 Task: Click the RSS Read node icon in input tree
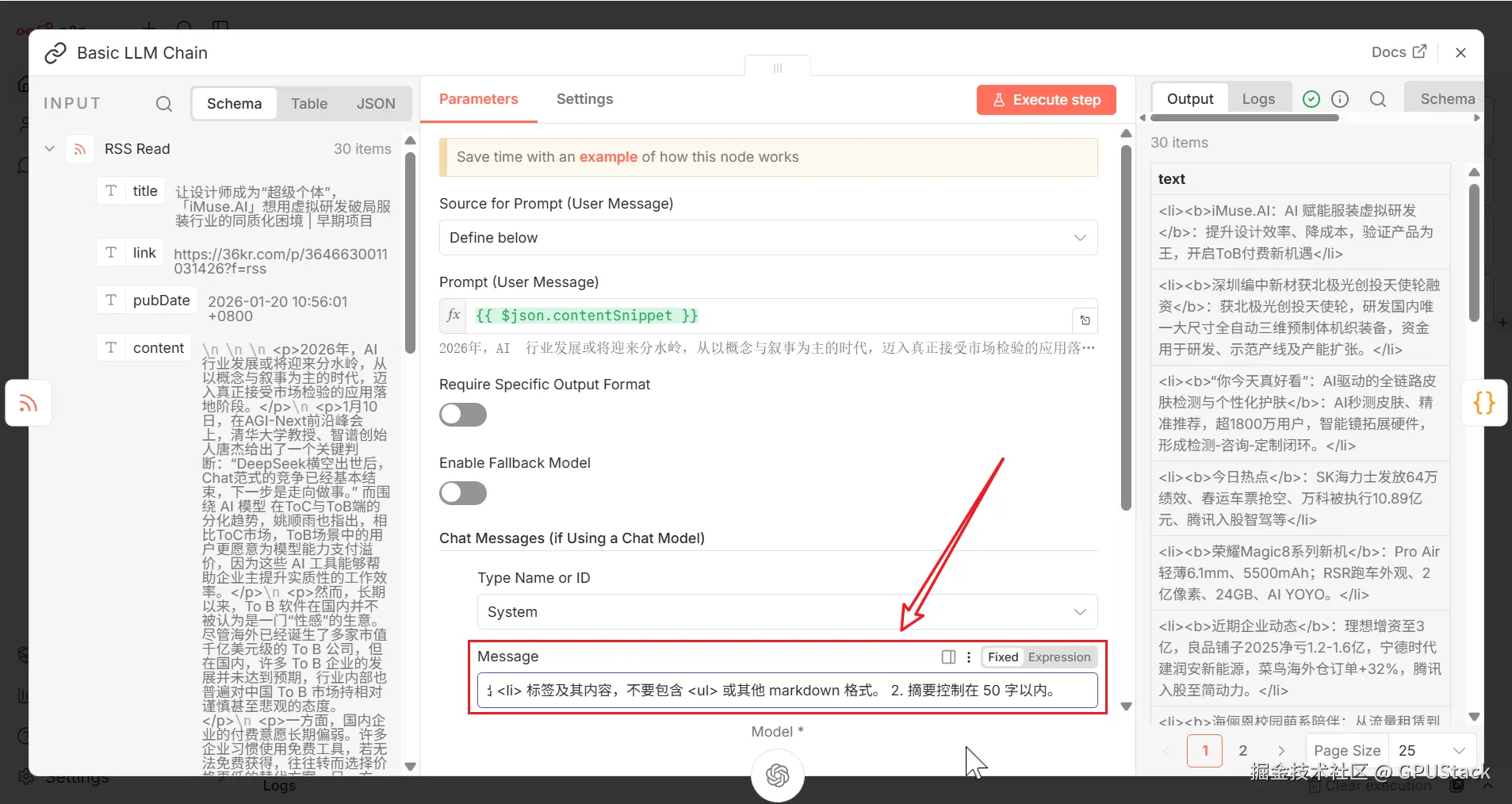pyautogui.click(x=79, y=149)
